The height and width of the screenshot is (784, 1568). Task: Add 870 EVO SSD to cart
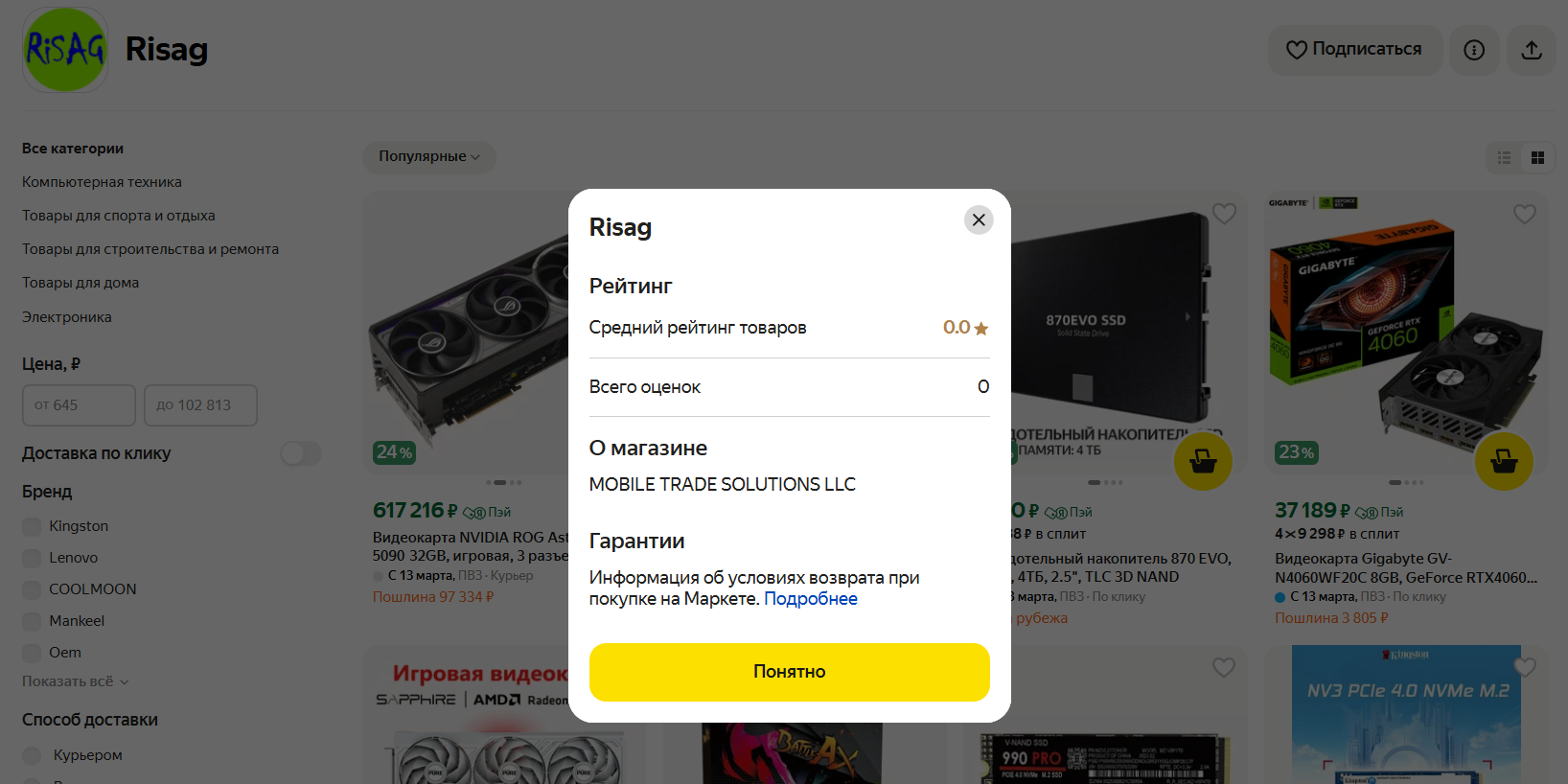click(x=1203, y=462)
